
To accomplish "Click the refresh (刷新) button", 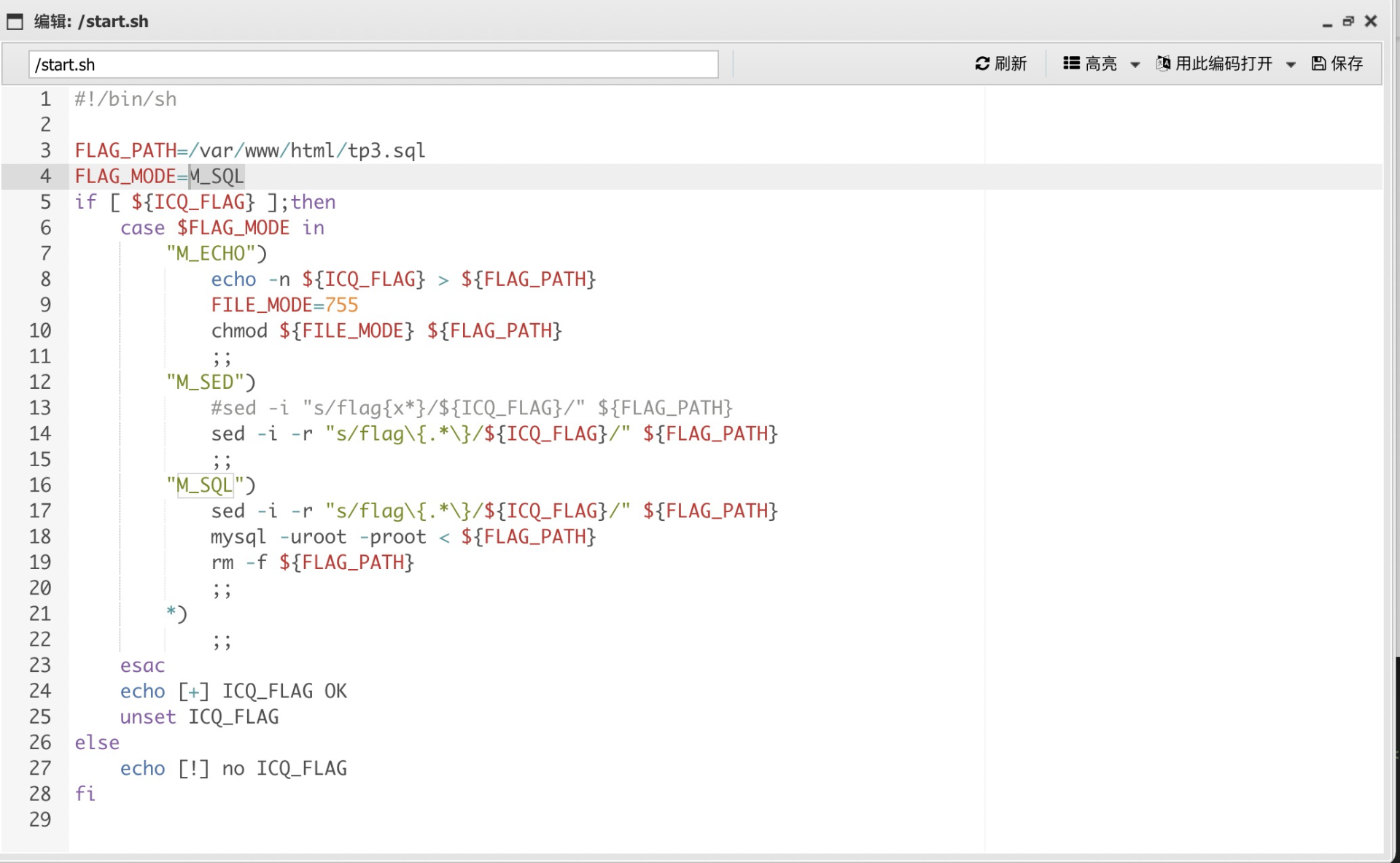I will click(x=1000, y=64).
